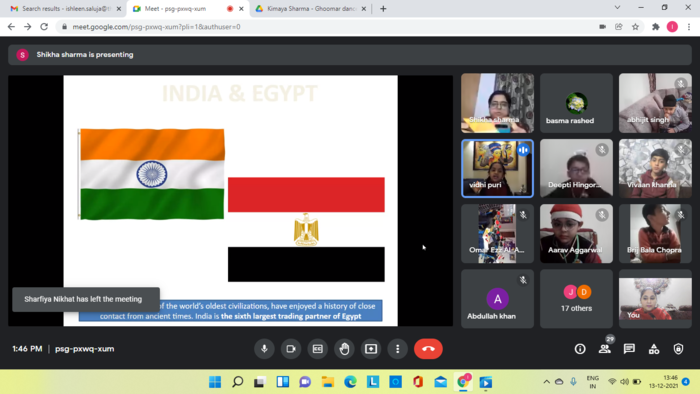Open new browser tab plus button

[383, 8]
